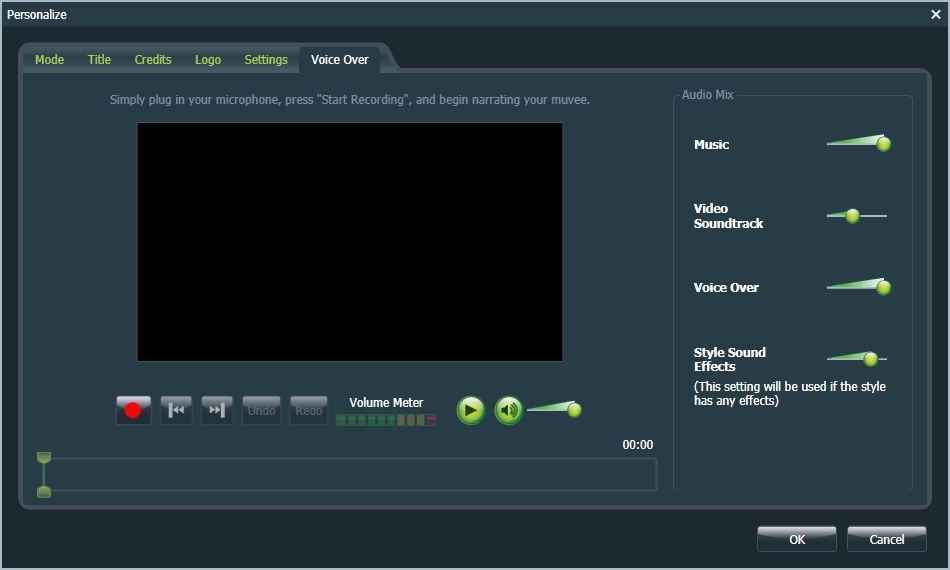
Task: Switch to the Mode tab
Action: [x=49, y=59]
